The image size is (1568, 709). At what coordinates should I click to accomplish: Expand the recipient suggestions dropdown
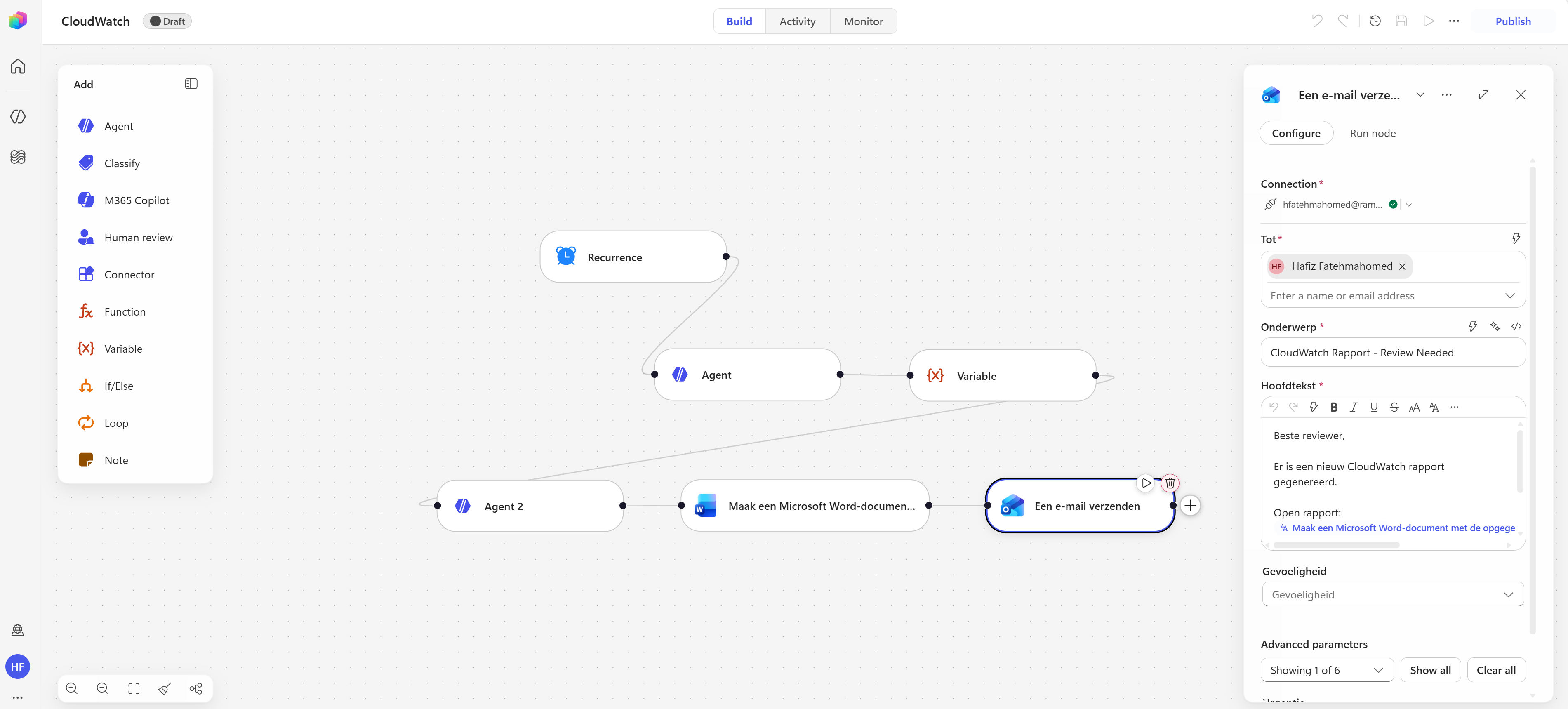click(1510, 296)
